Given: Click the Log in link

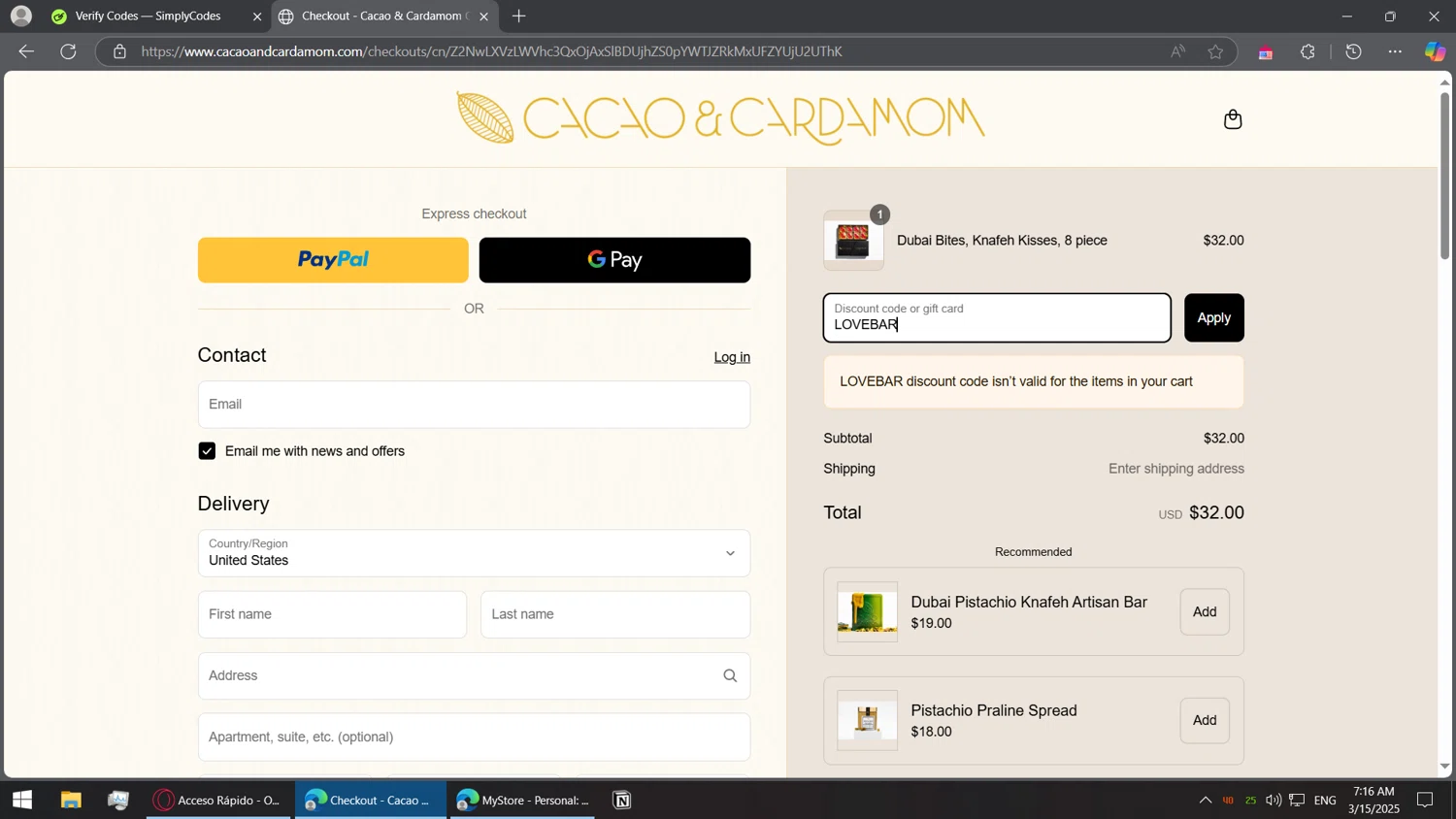Looking at the screenshot, I should tap(732, 357).
